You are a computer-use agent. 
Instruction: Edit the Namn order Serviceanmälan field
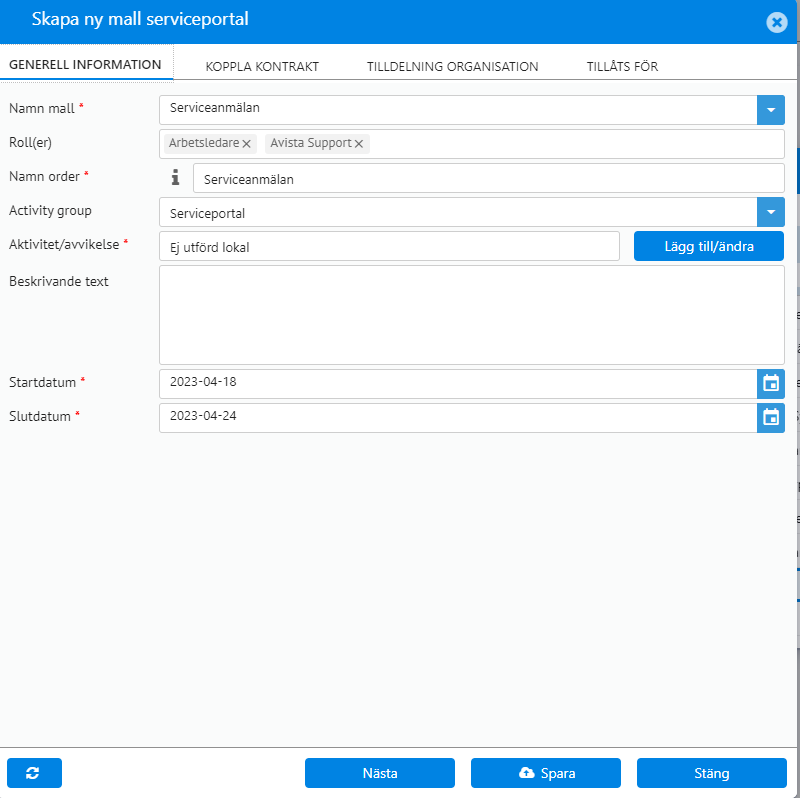tap(489, 178)
